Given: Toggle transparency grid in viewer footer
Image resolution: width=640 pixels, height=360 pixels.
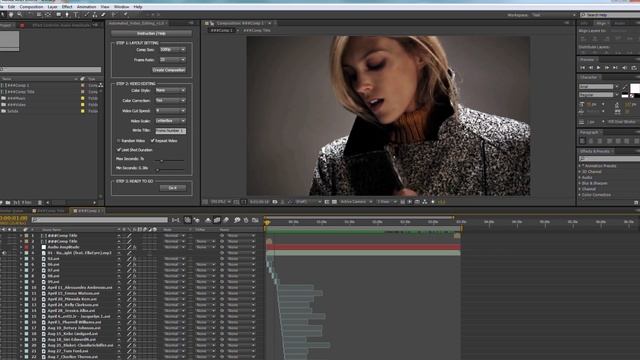Looking at the screenshot, I should pos(334,202).
